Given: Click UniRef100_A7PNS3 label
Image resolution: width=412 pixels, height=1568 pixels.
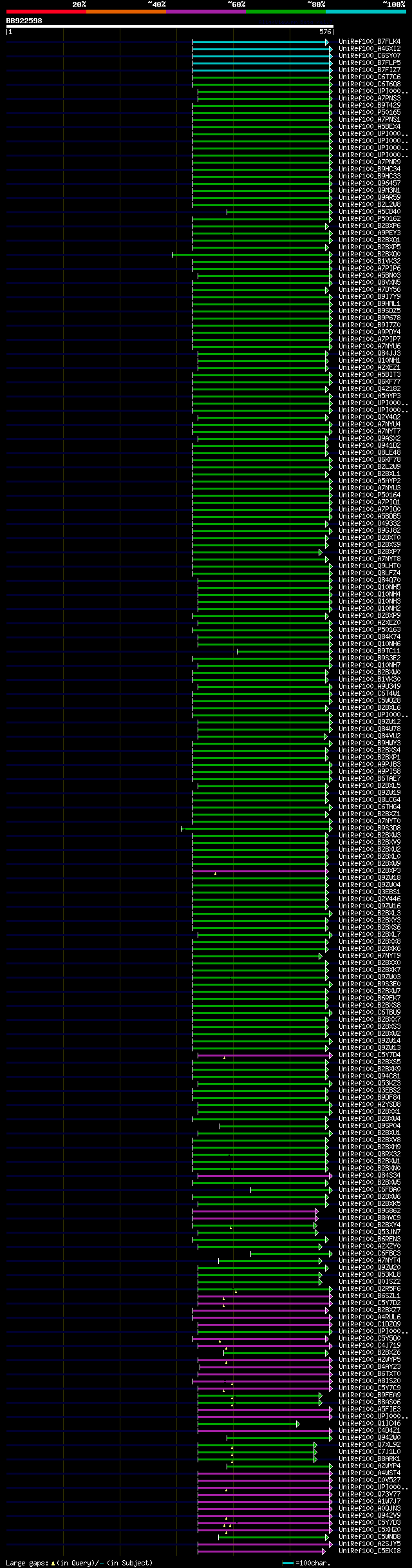Looking at the screenshot, I should 370,99.
